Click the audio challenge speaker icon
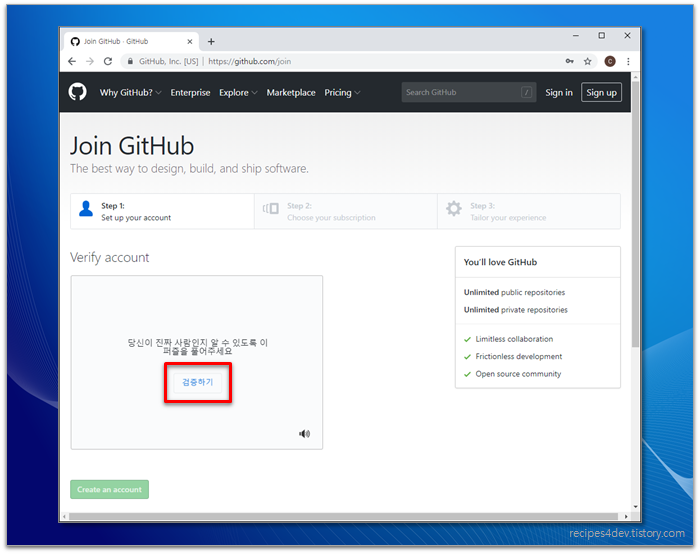Image resolution: width=700 pixels, height=555 pixels. pyautogui.click(x=304, y=434)
